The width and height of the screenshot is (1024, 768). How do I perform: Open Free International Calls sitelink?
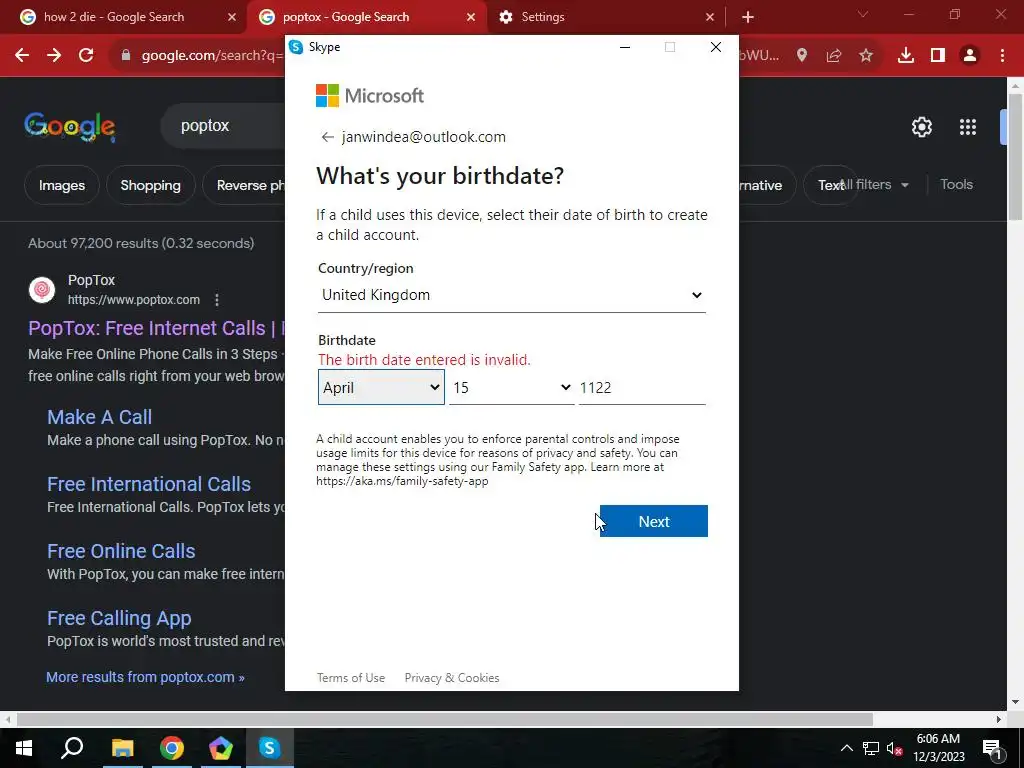click(149, 484)
